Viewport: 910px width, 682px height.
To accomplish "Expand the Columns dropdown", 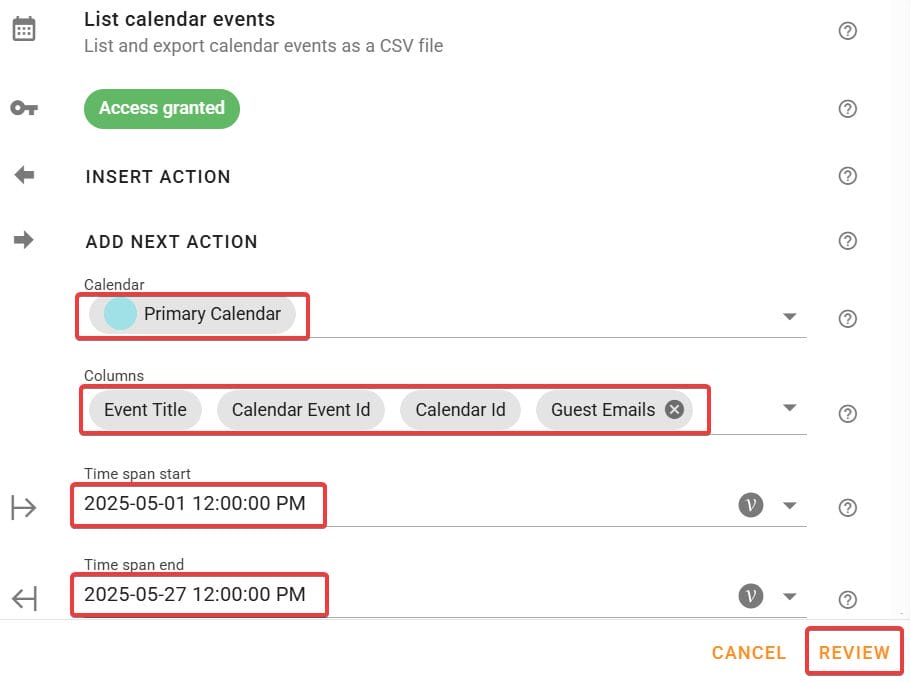I will (x=790, y=408).
